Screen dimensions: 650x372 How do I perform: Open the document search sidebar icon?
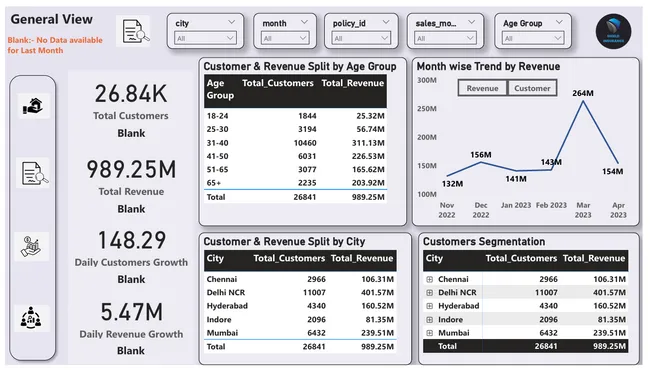[33, 173]
